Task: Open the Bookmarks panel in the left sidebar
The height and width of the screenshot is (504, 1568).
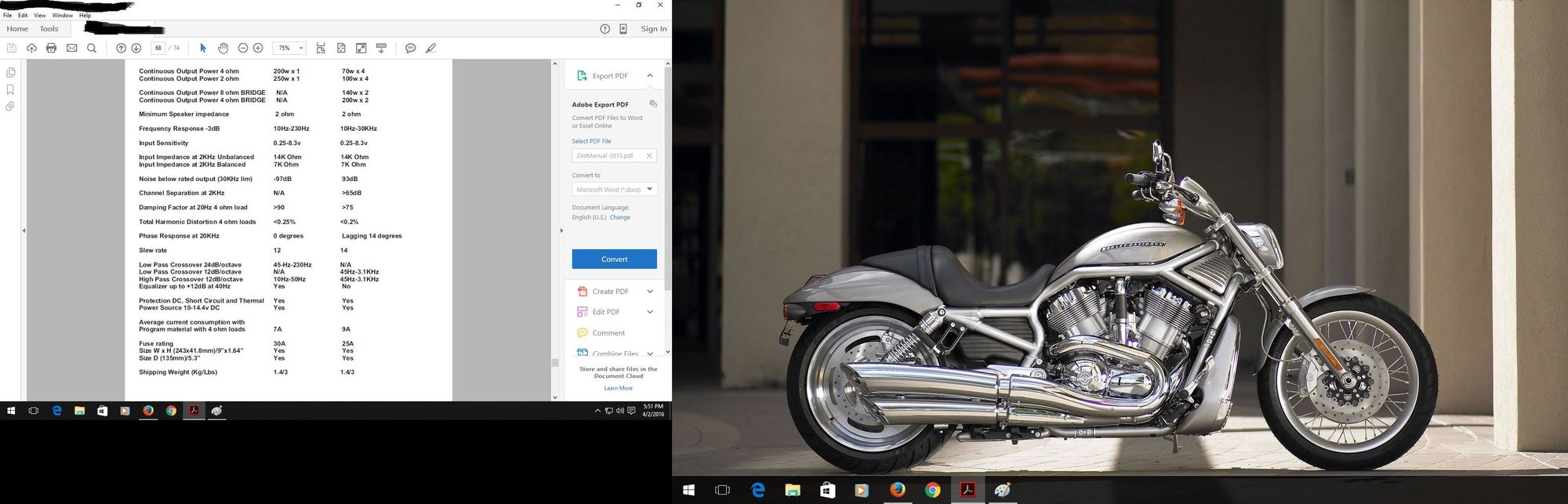Action: pyautogui.click(x=10, y=89)
